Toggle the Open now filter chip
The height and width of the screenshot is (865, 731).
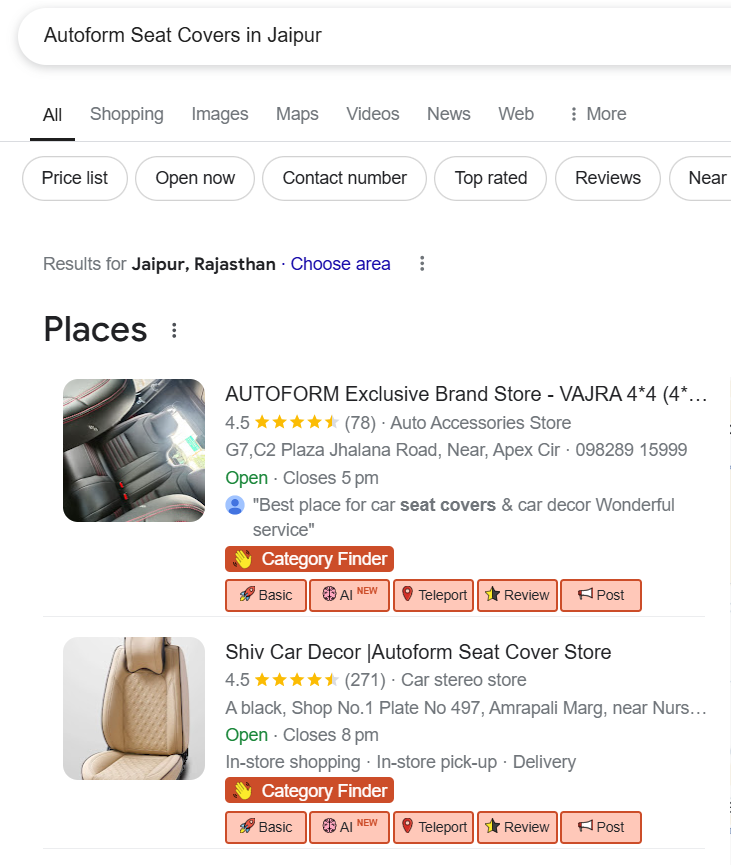click(195, 178)
